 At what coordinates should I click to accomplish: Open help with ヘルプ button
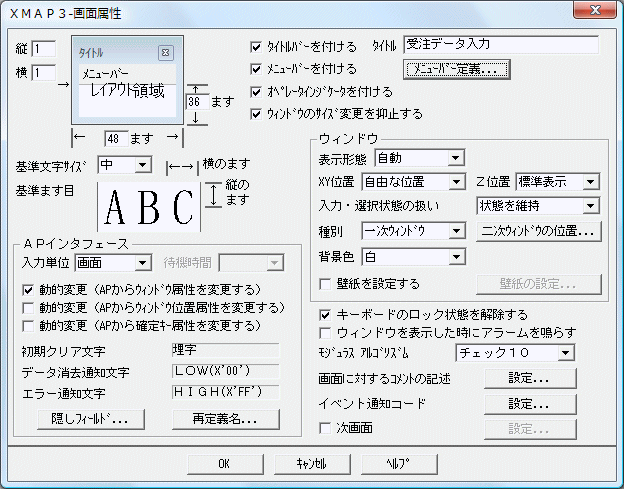[x=399, y=464]
